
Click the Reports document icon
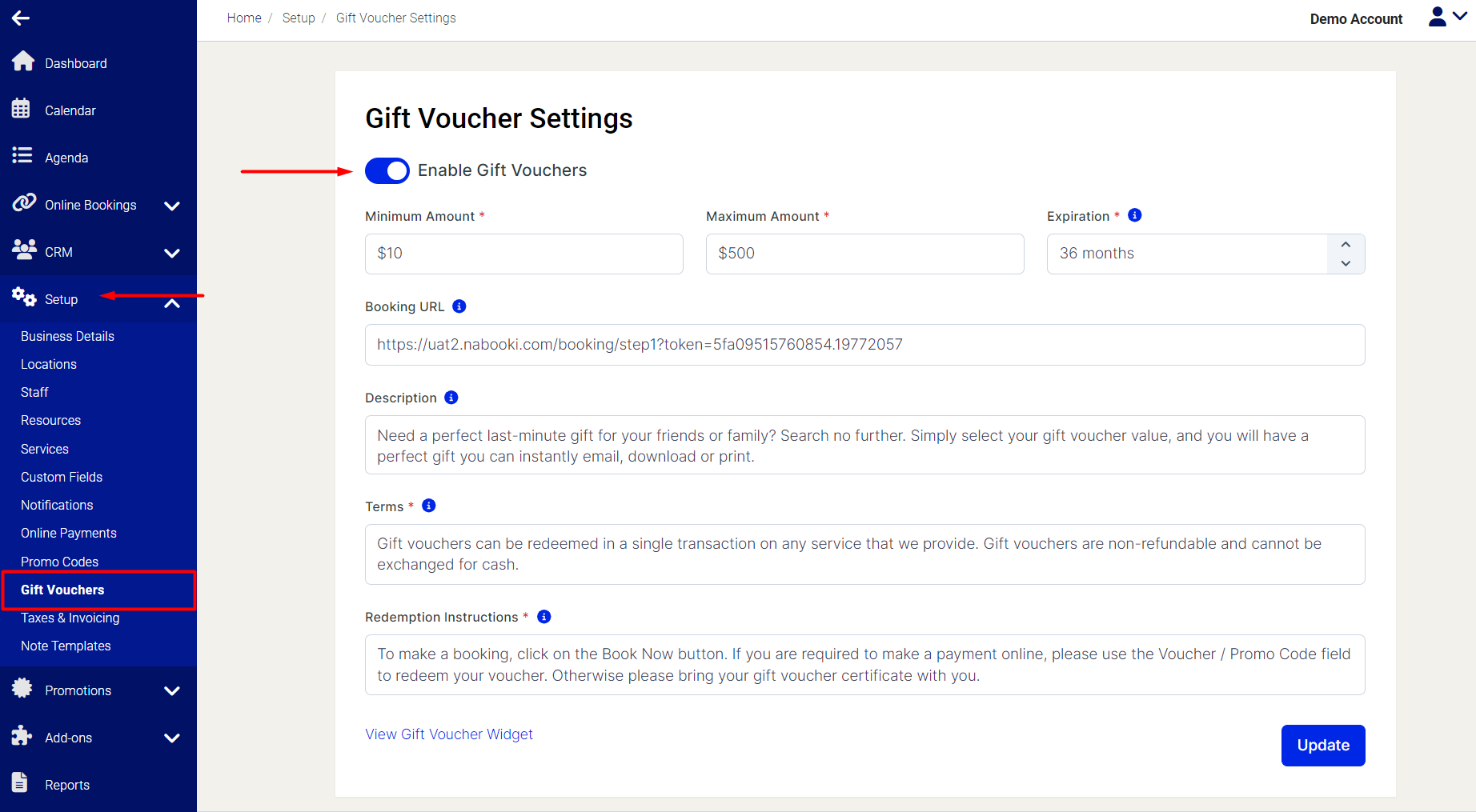coord(20,782)
